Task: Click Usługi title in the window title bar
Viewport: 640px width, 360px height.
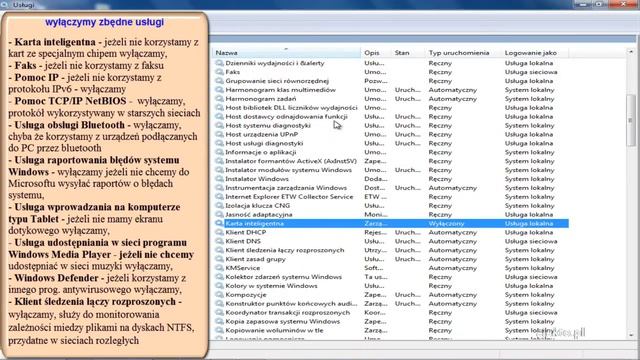Action: [23, 5]
